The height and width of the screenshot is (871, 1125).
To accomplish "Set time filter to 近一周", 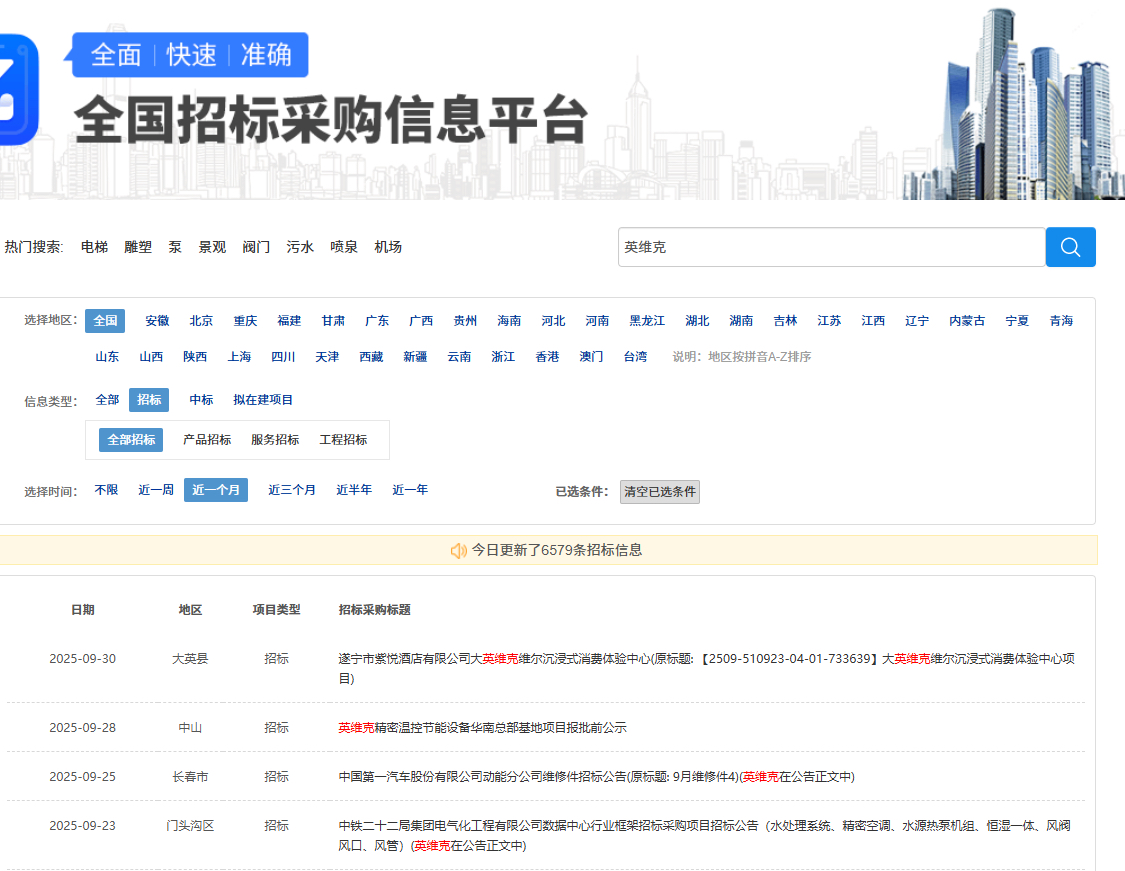I will pyautogui.click(x=156, y=490).
